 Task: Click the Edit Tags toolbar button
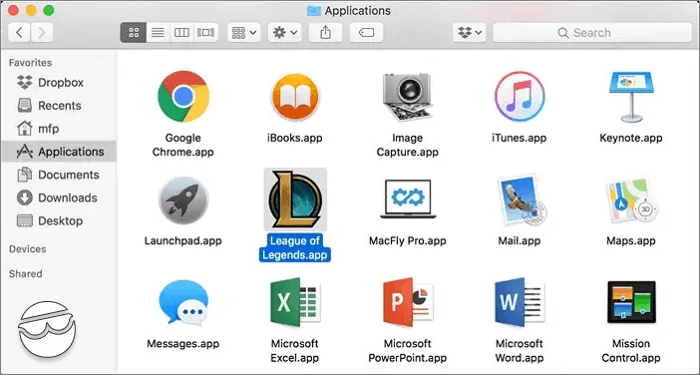[366, 33]
